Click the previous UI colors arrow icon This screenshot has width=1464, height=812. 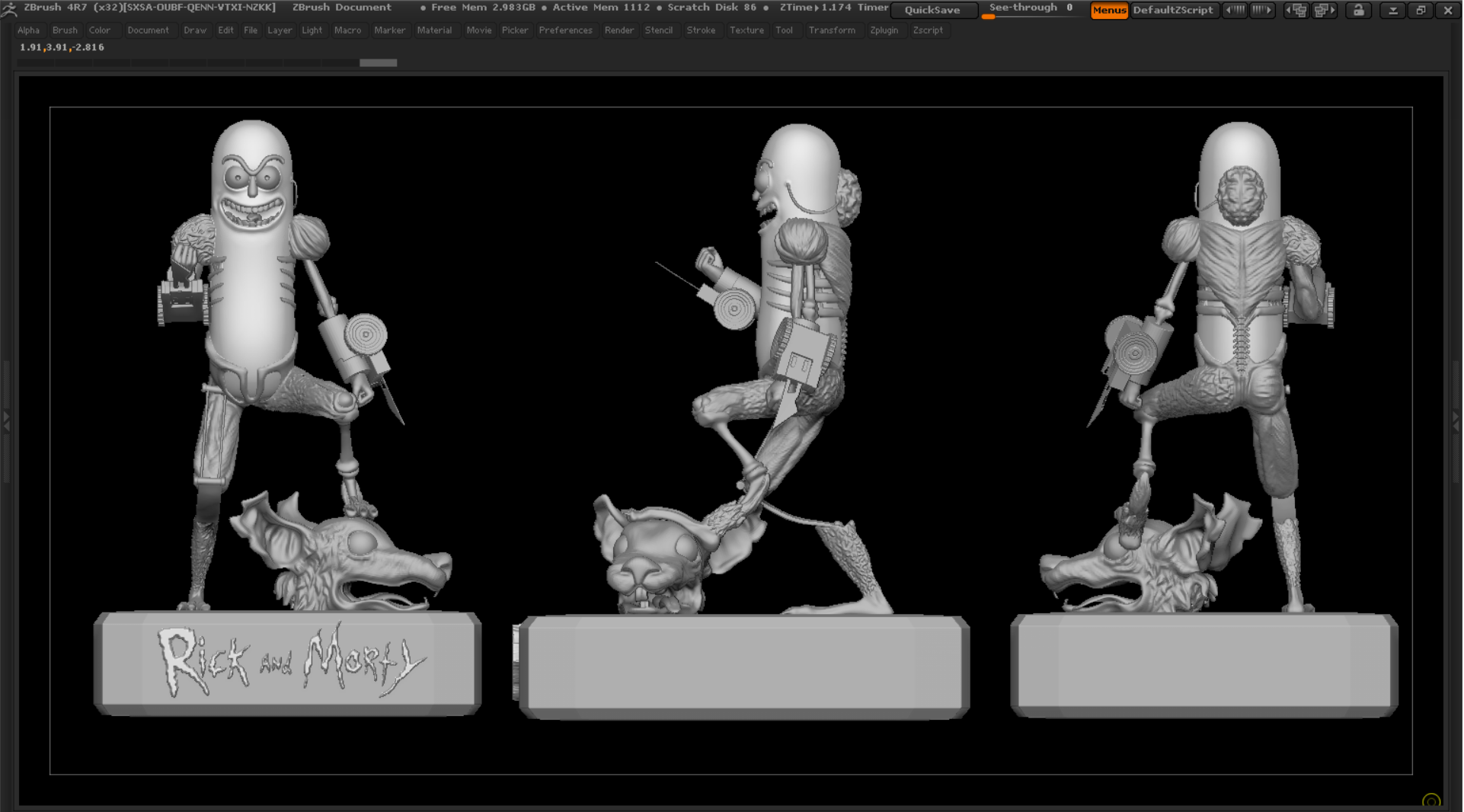[1235, 10]
